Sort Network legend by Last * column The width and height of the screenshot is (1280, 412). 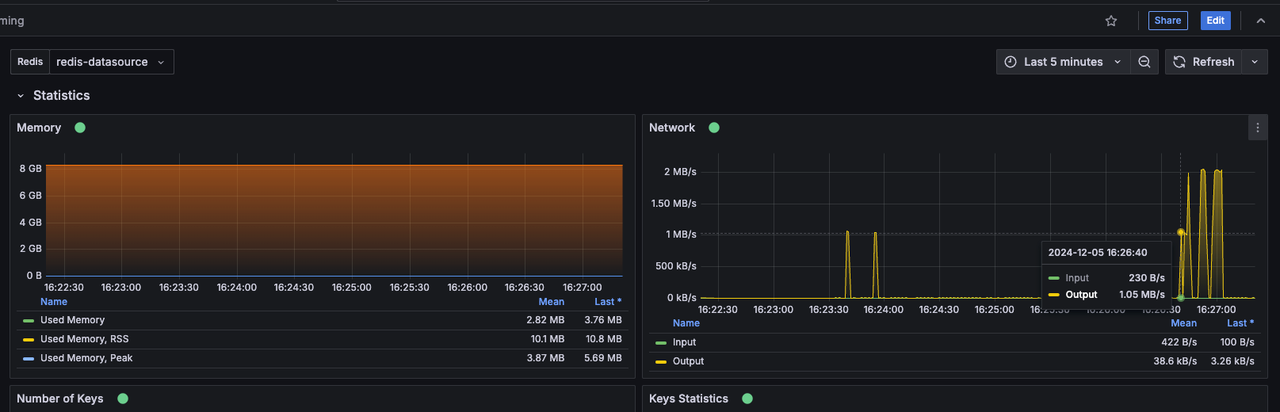1240,323
